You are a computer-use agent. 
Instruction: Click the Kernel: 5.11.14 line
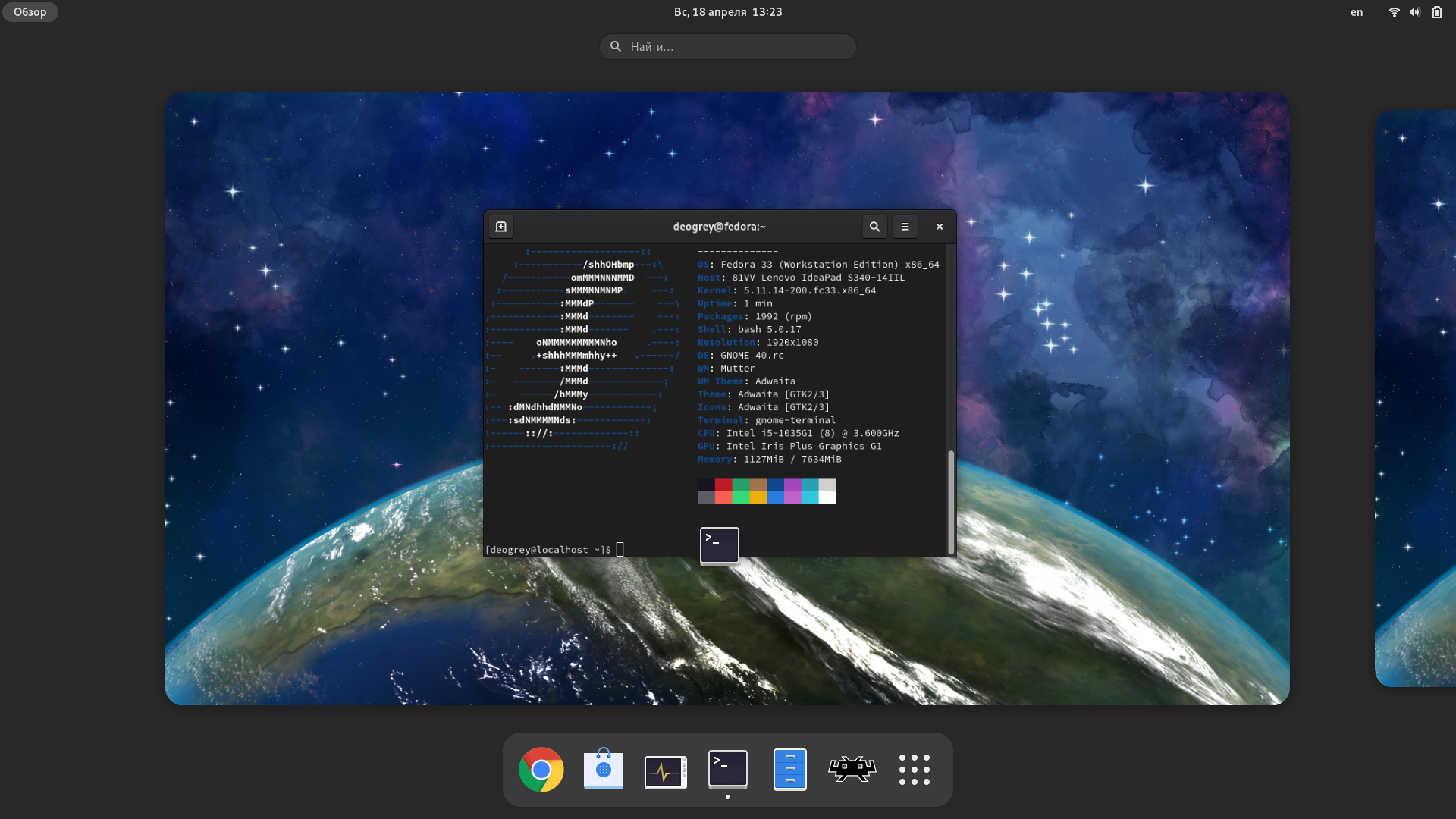pos(786,290)
